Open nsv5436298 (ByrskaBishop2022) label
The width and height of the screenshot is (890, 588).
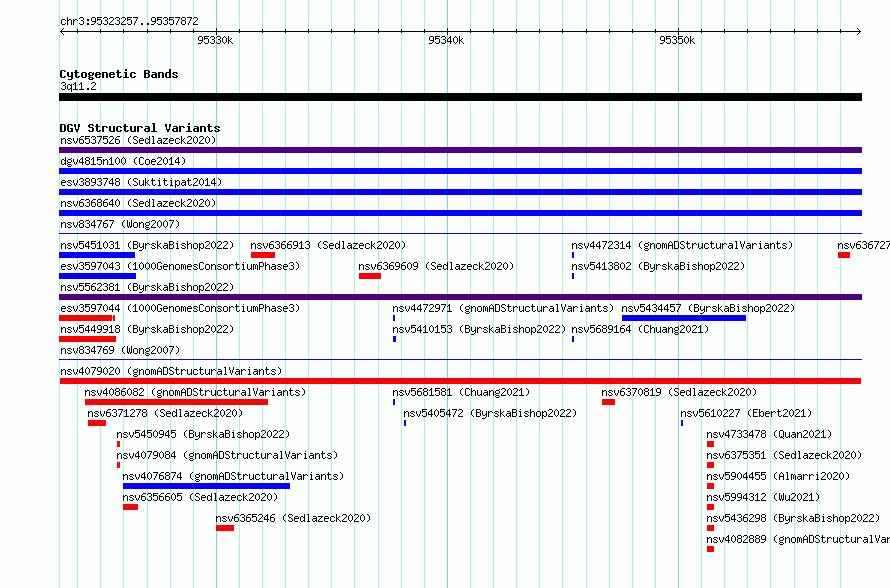[794, 518]
